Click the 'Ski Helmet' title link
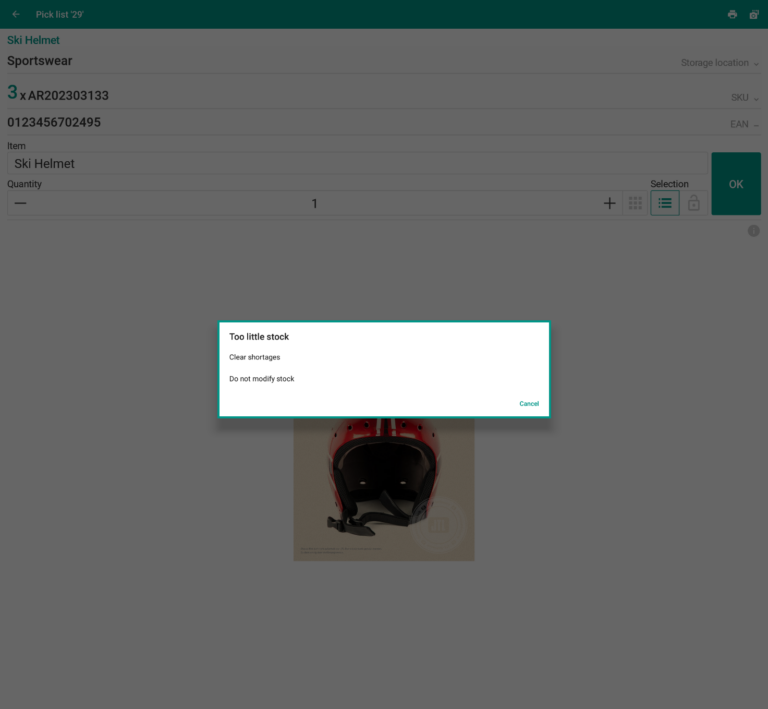 pyautogui.click(x=34, y=40)
